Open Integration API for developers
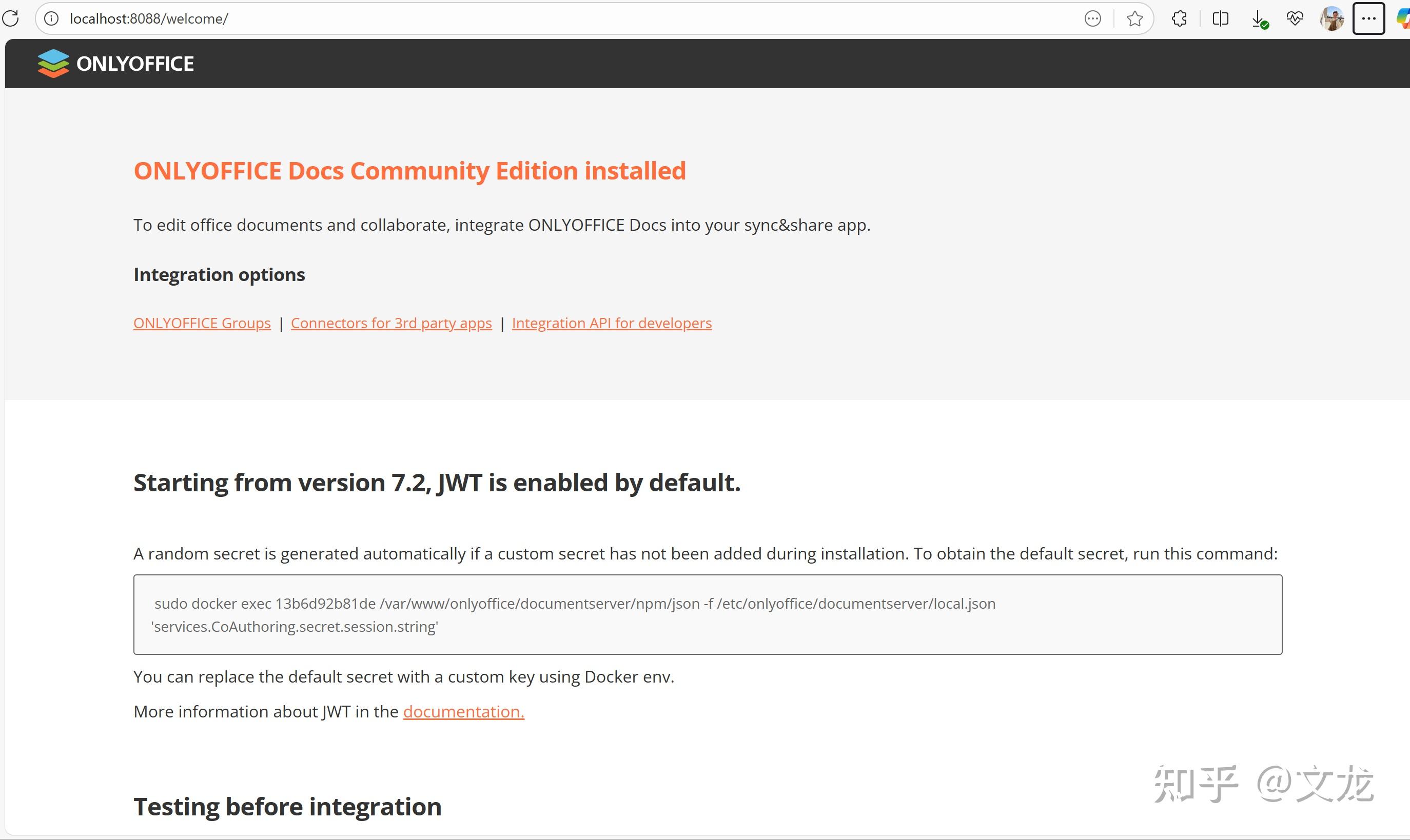The height and width of the screenshot is (840, 1410). pyautogui.click(x=612, y=323)
